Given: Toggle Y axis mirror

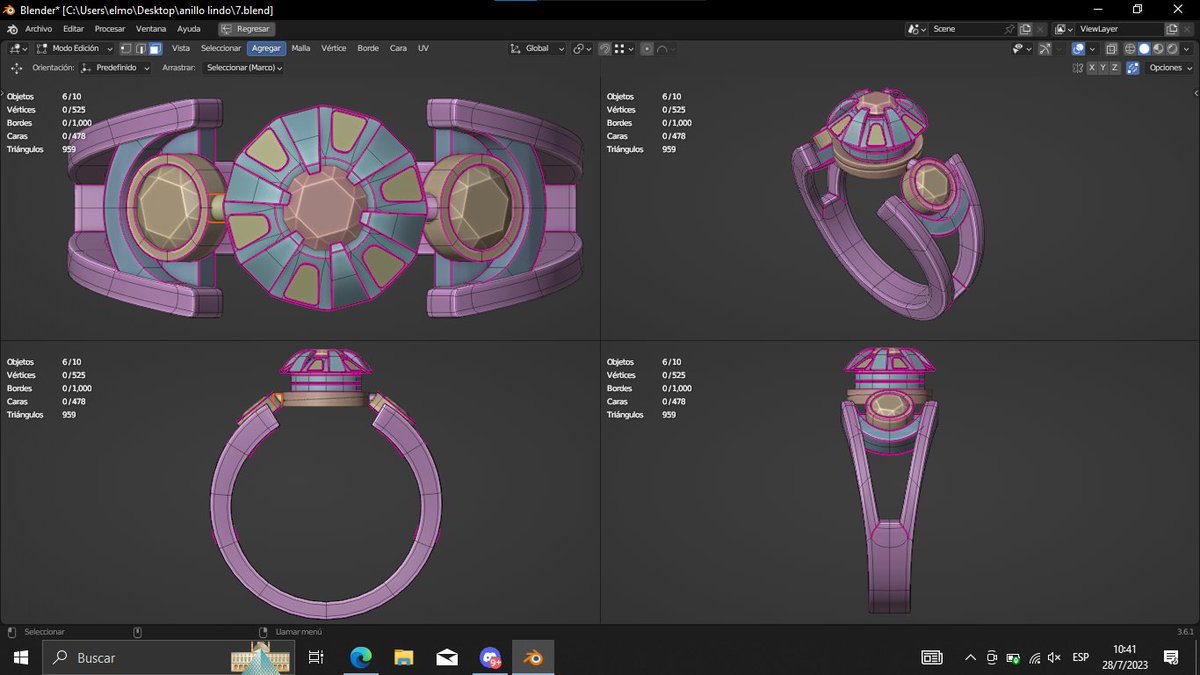Looking at the screenshot, I should [1103, 68].
